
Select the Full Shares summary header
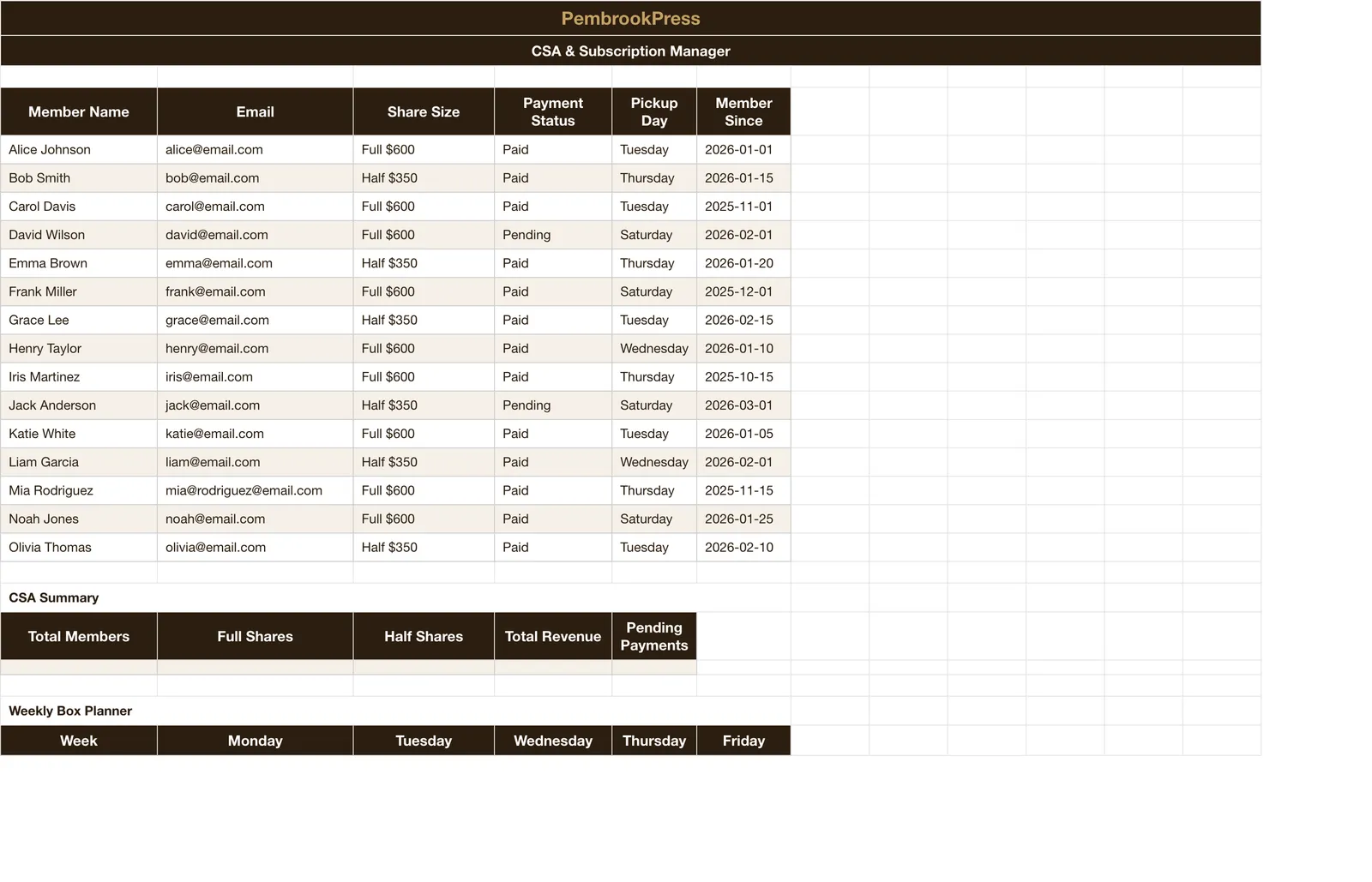point(255,636)
